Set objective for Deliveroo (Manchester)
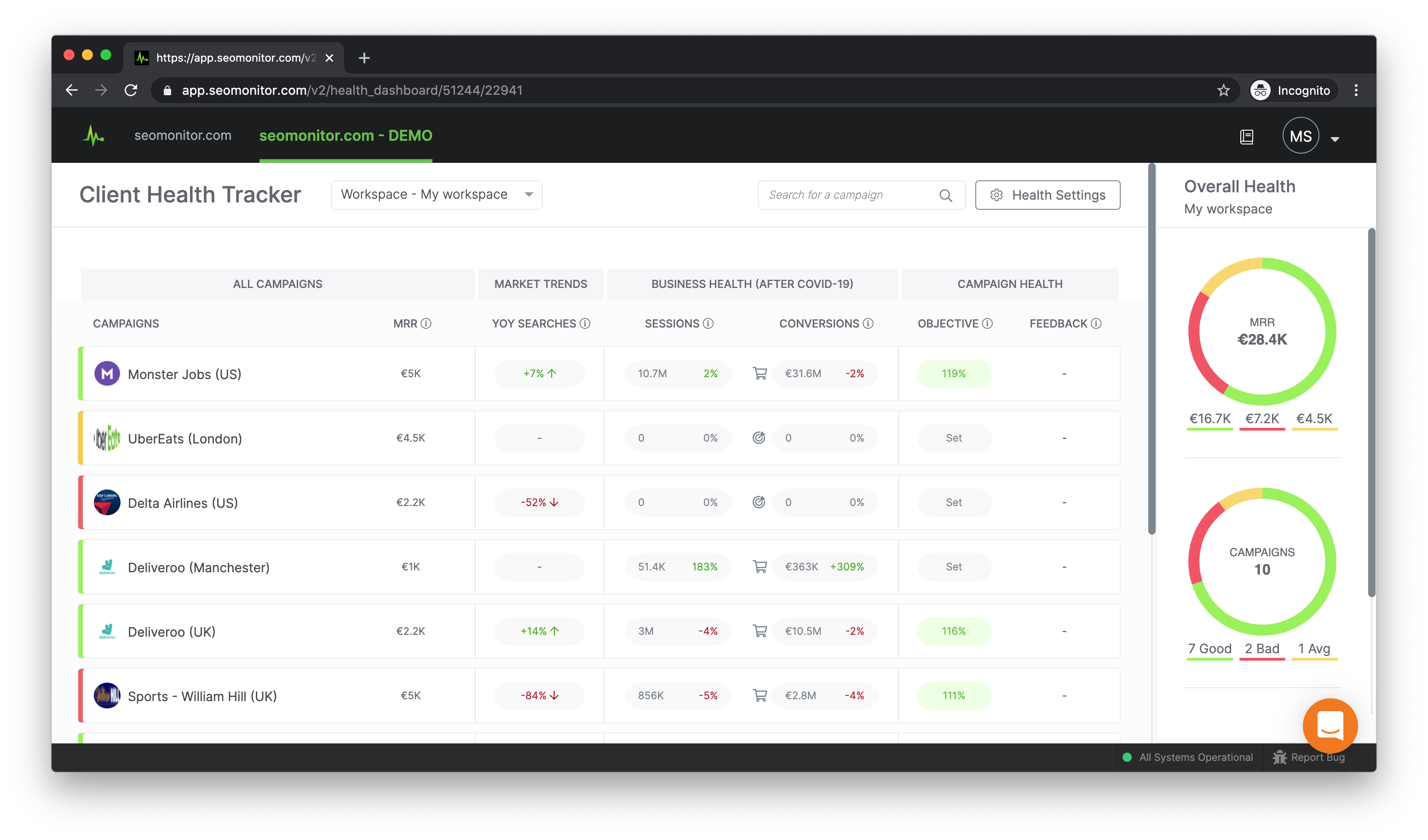1428x840 pixels. [954, 567]
